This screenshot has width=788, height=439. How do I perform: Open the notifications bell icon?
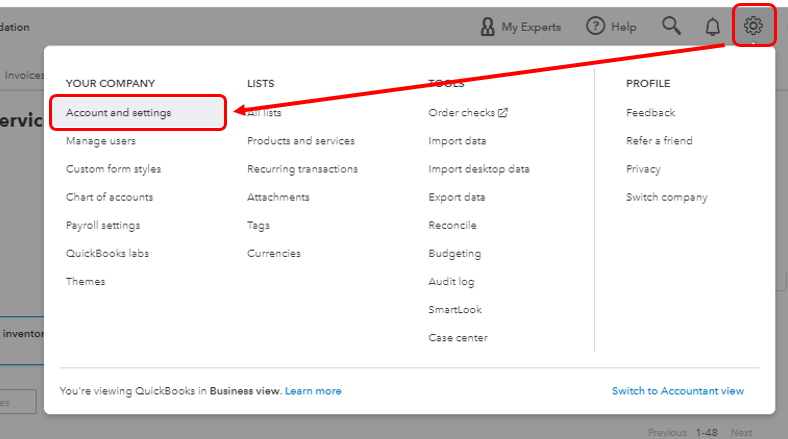(712, 27)
